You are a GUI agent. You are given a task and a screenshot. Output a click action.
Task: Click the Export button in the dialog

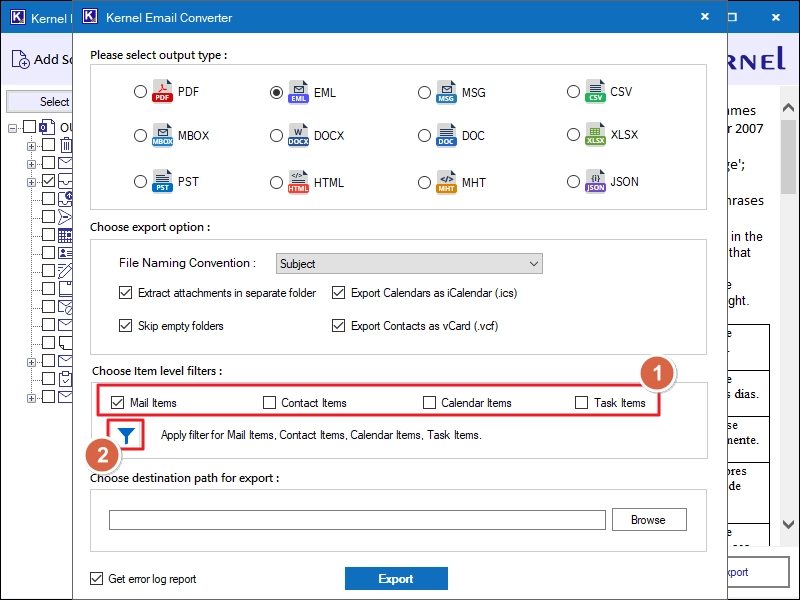click(396, 579)
